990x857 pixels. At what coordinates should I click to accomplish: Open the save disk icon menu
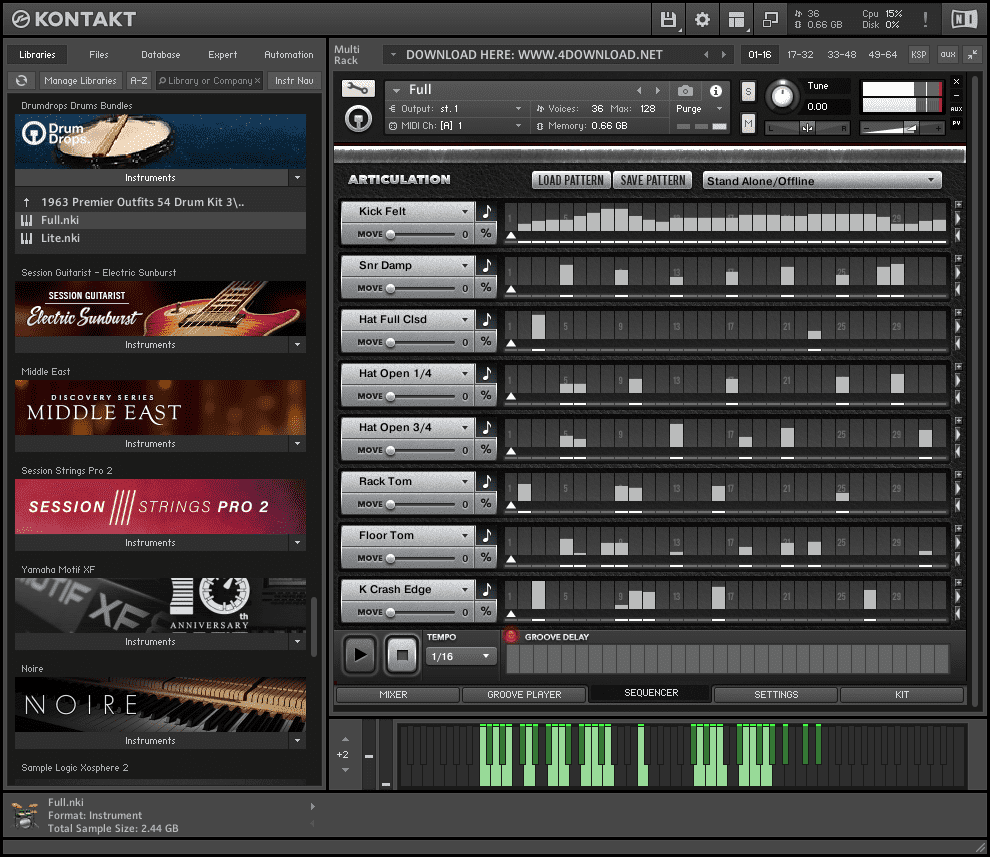668,20
